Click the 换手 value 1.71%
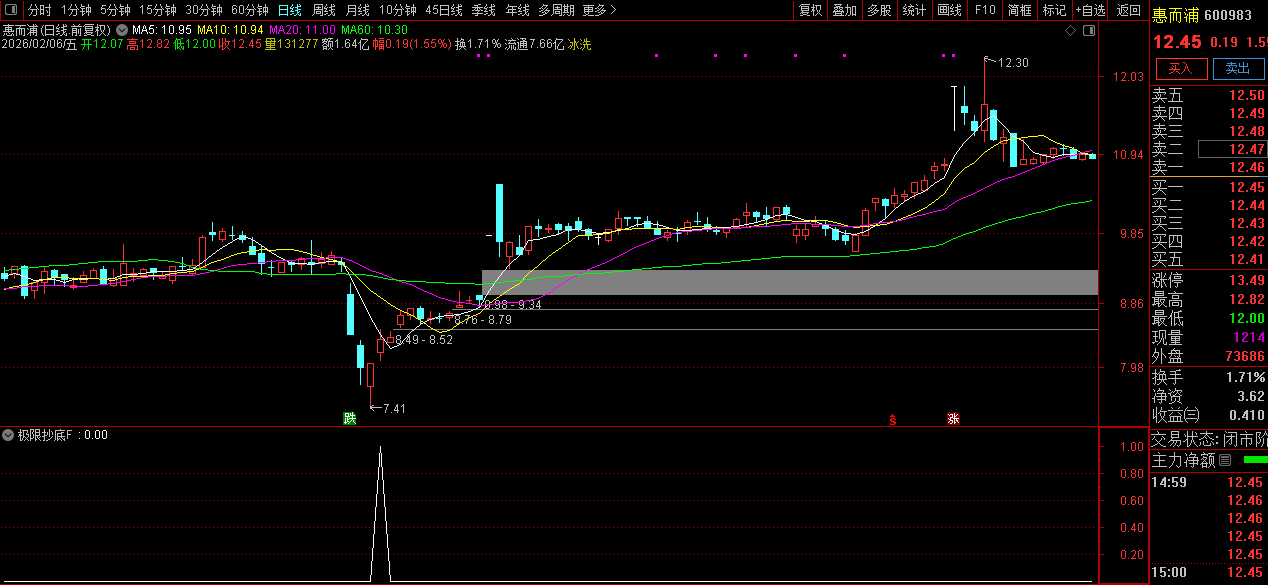The width and height of the screenshot is (1268, 585). [x=1245, y=377]
